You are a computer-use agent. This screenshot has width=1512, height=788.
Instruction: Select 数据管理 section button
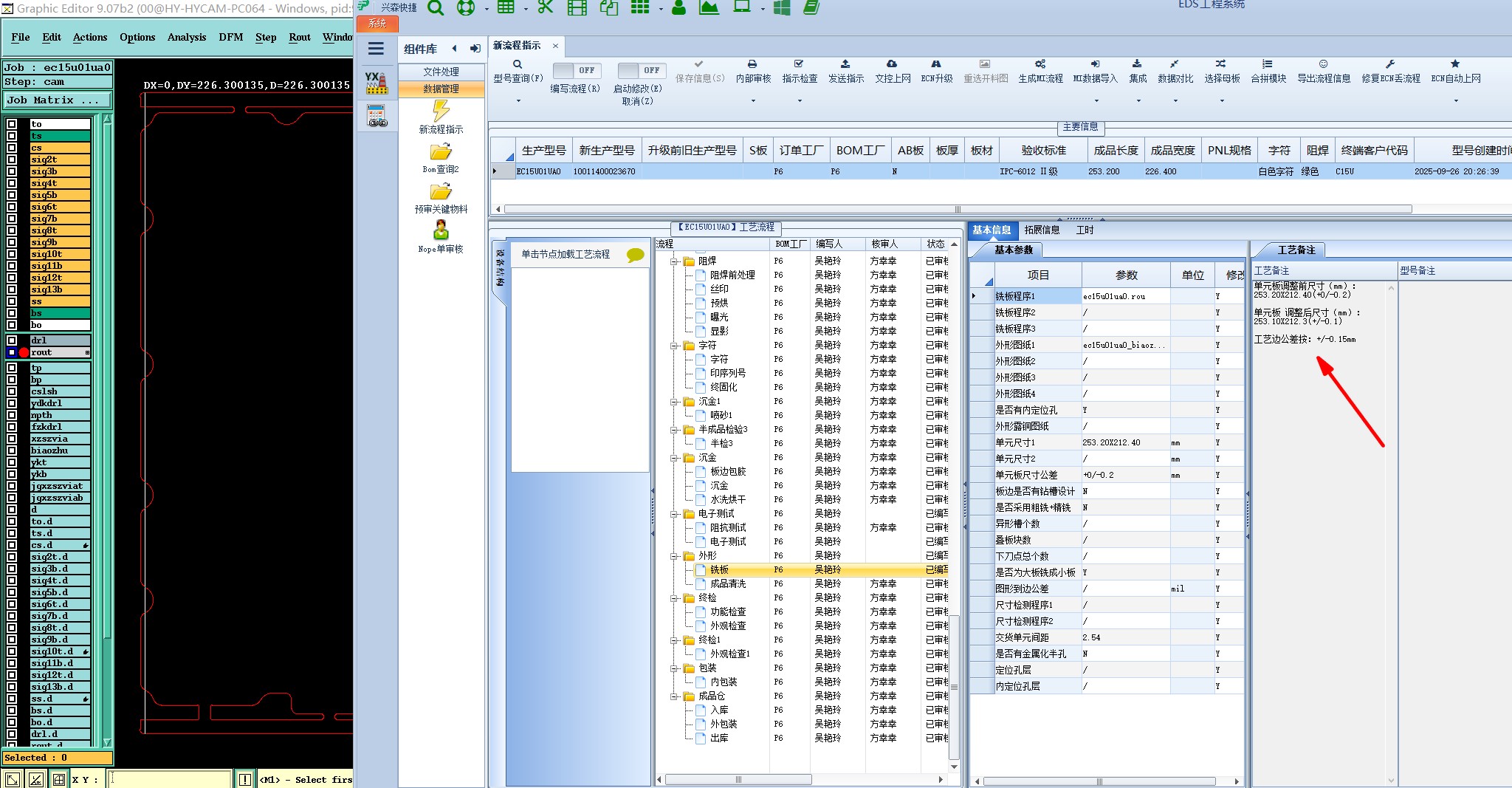441,89
